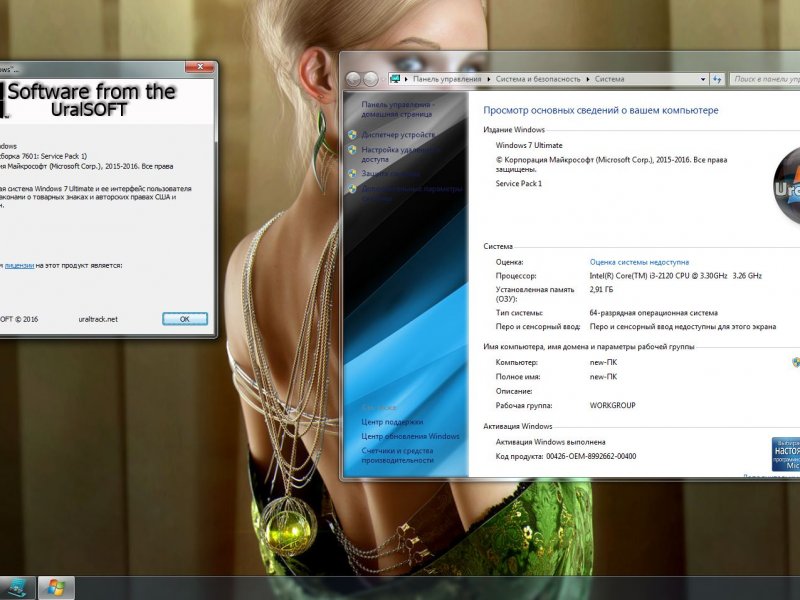Expand the arrow after Панель управления breadcrumb
800x600 pixels.
coord(488,79)
